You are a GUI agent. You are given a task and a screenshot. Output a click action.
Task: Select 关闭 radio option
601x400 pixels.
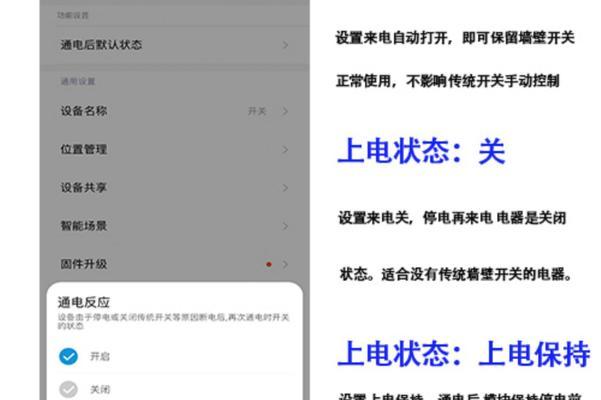click(x=69, y=390)
